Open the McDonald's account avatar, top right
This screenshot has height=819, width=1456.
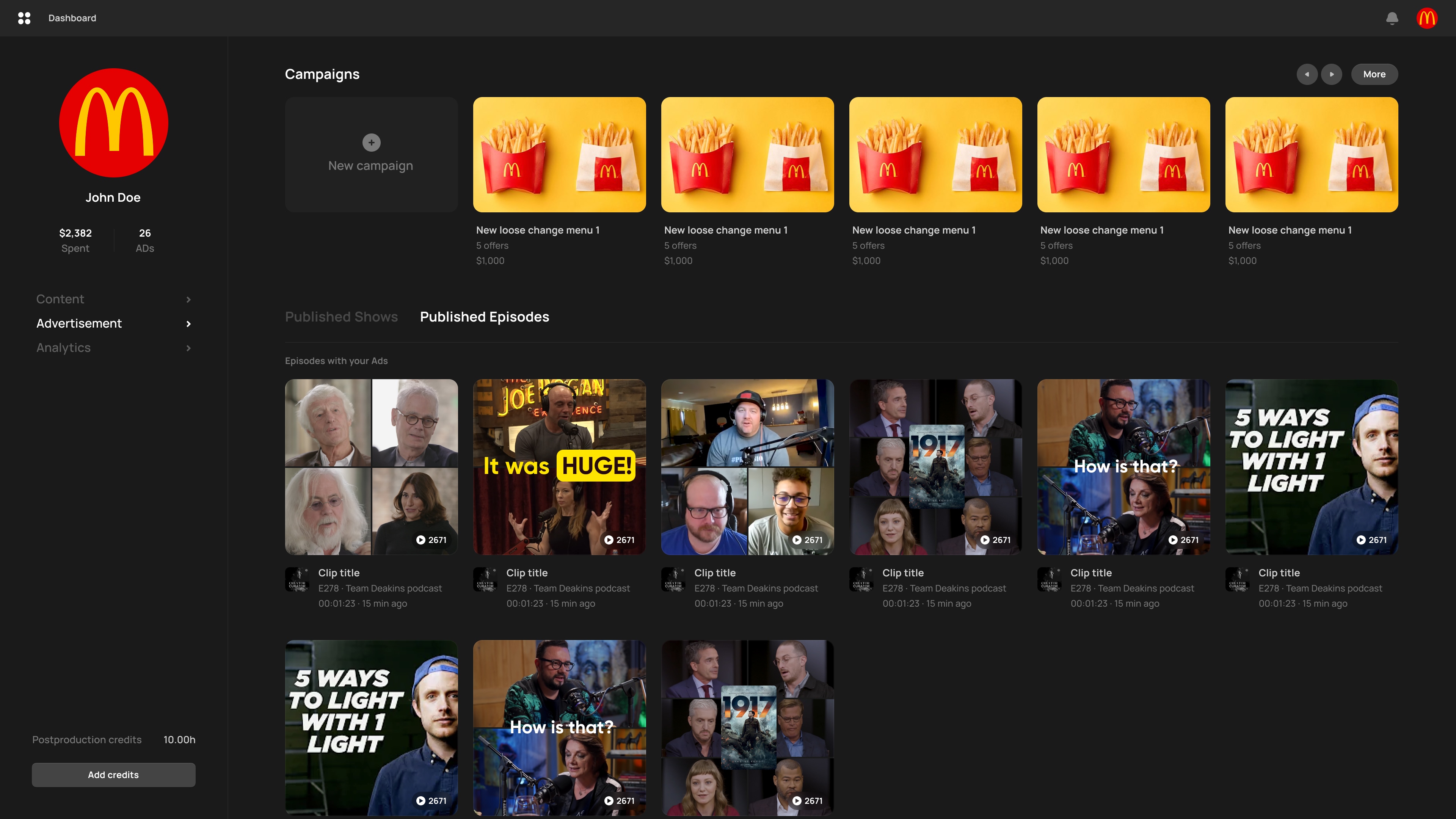point(1426,18)
